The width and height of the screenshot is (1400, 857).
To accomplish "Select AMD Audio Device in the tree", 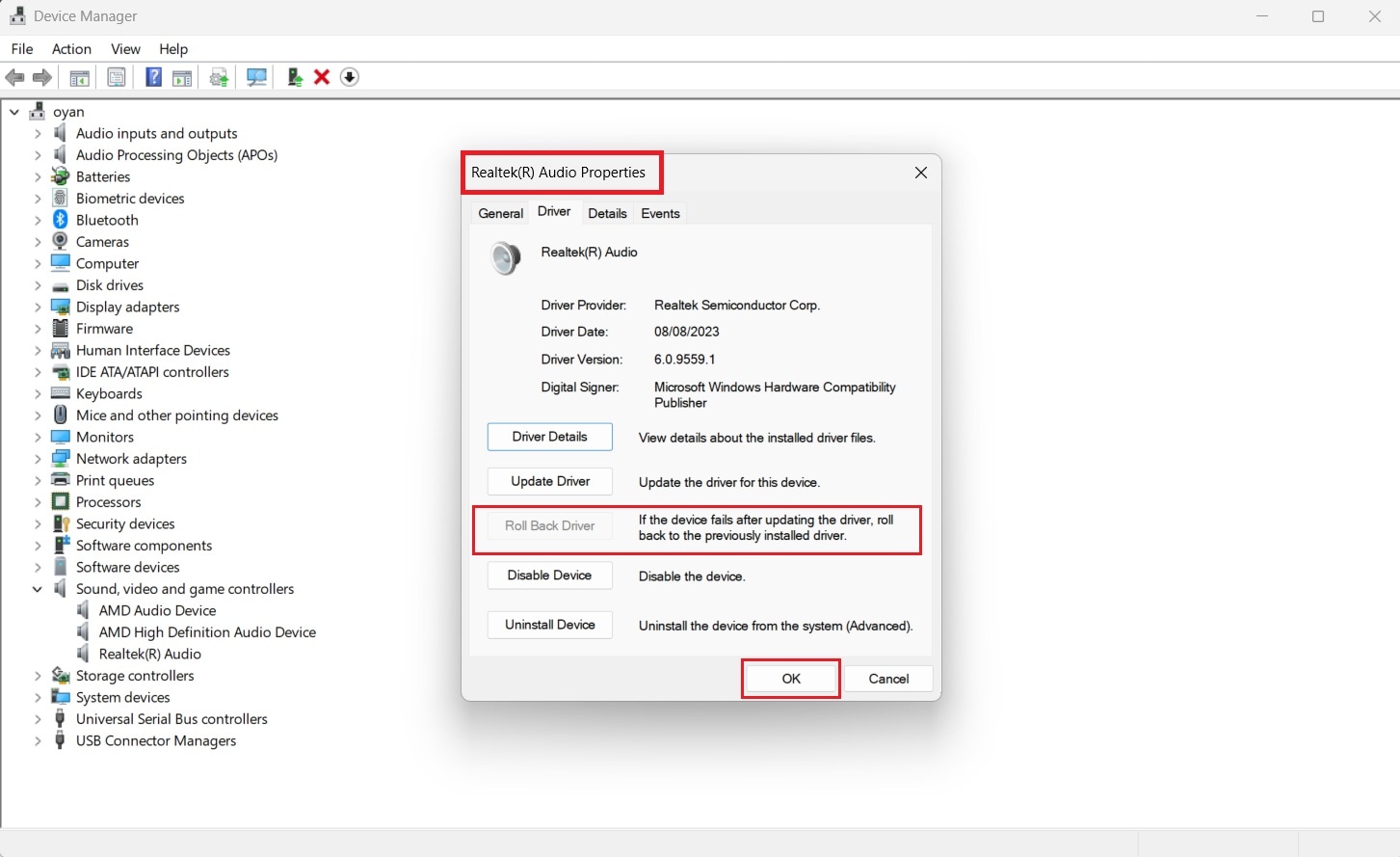I will tap(157, 610).
